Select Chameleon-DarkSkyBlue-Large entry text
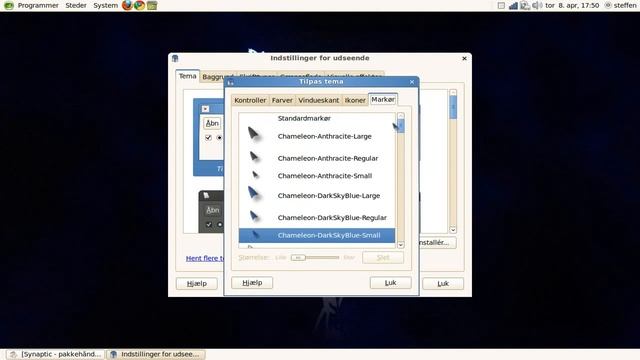Image resolution: width=640 pixels, height=360 pixels. (329, 196)
